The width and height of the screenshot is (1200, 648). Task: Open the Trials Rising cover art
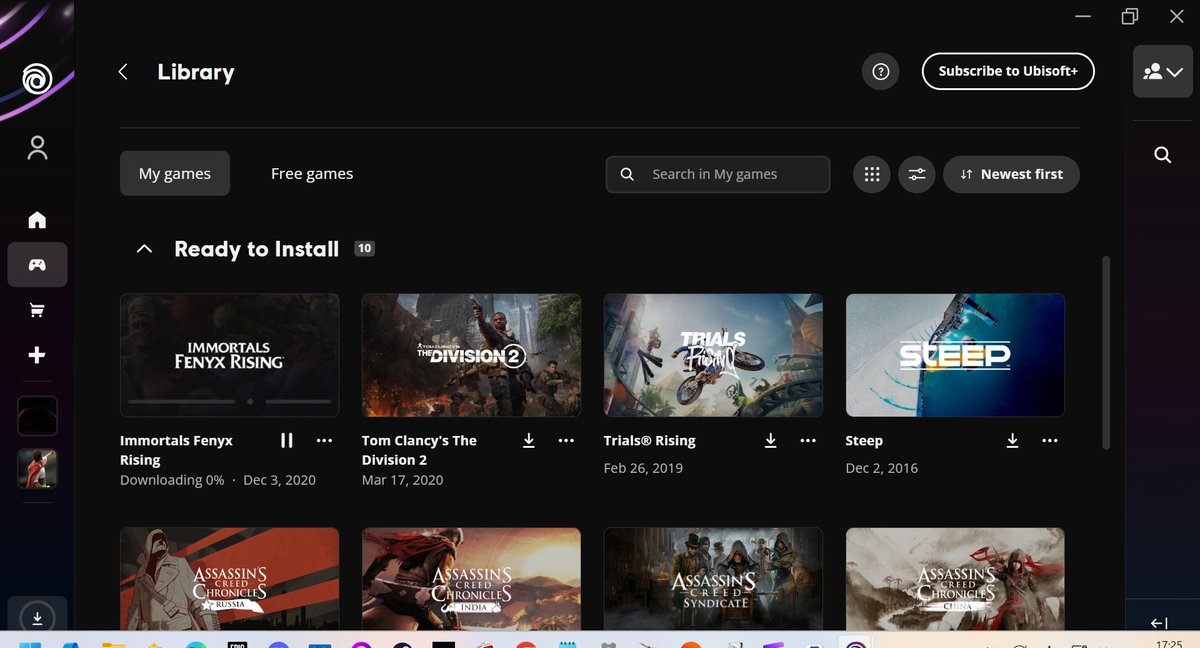(713, 355)
